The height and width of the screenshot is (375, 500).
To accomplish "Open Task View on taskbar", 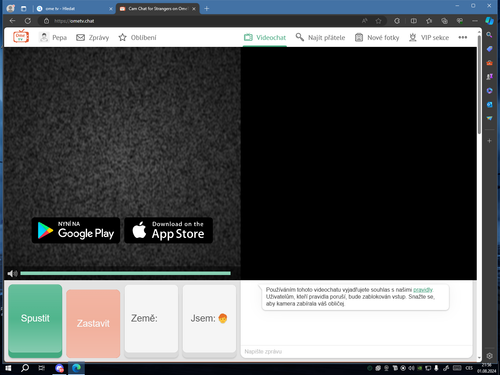I will [42, 368].
